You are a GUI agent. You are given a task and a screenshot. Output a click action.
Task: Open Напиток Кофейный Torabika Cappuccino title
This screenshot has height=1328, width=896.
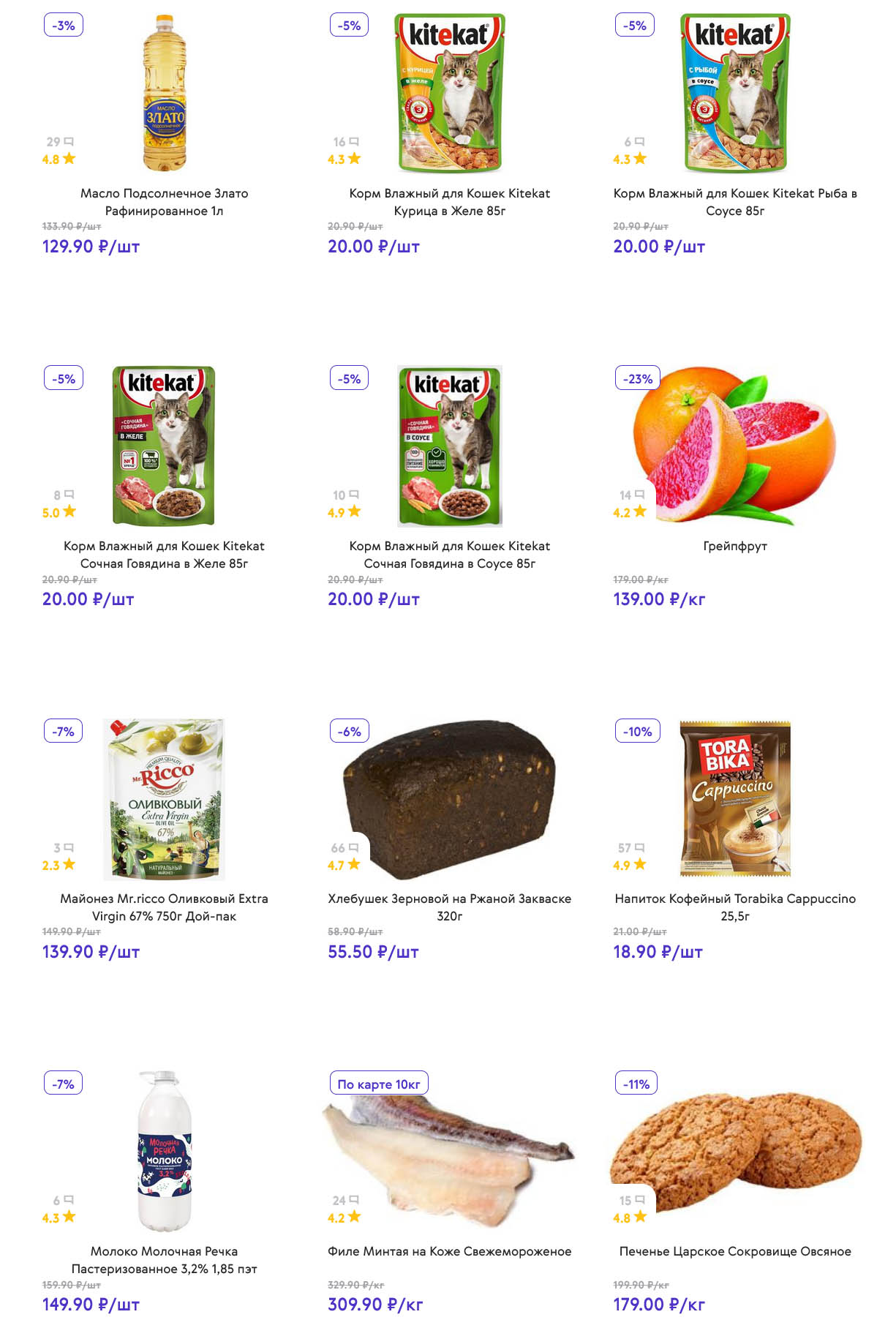coord(734,907)
